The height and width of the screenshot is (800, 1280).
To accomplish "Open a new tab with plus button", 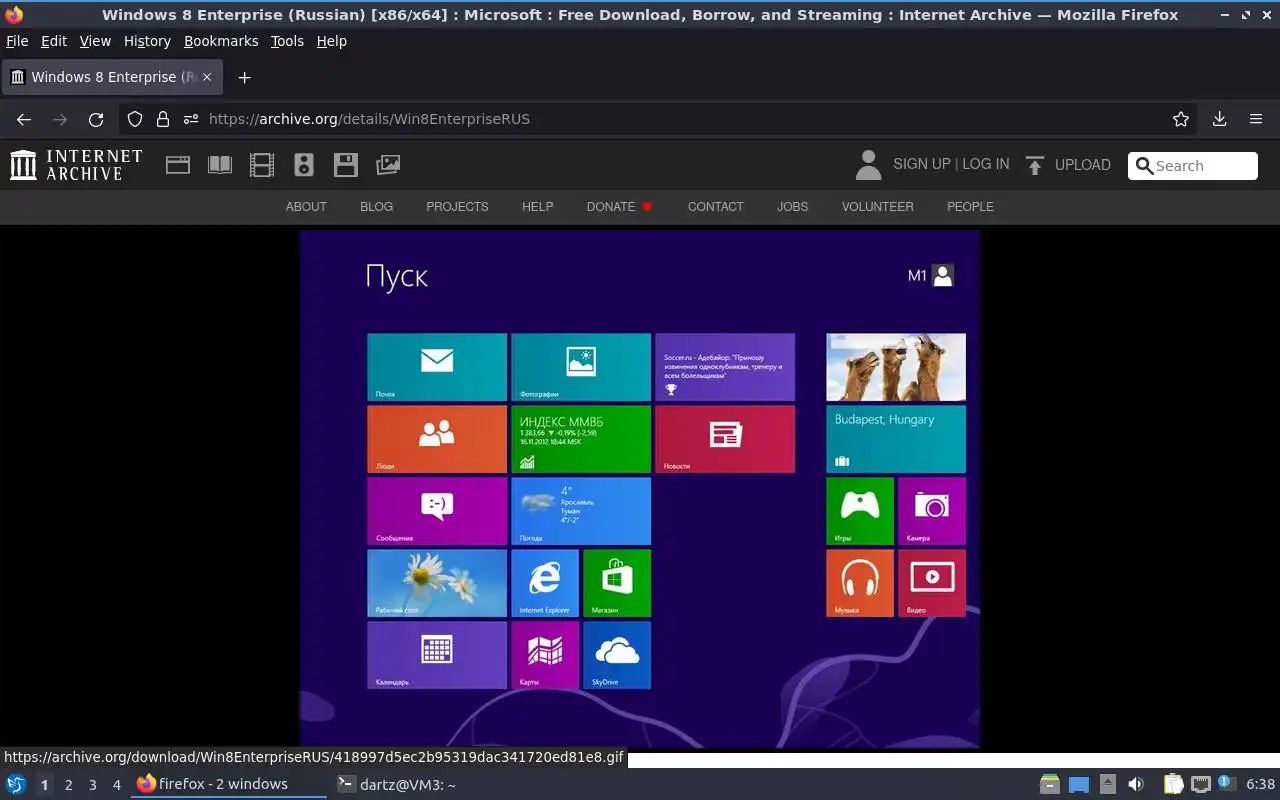I will point(244,77).
